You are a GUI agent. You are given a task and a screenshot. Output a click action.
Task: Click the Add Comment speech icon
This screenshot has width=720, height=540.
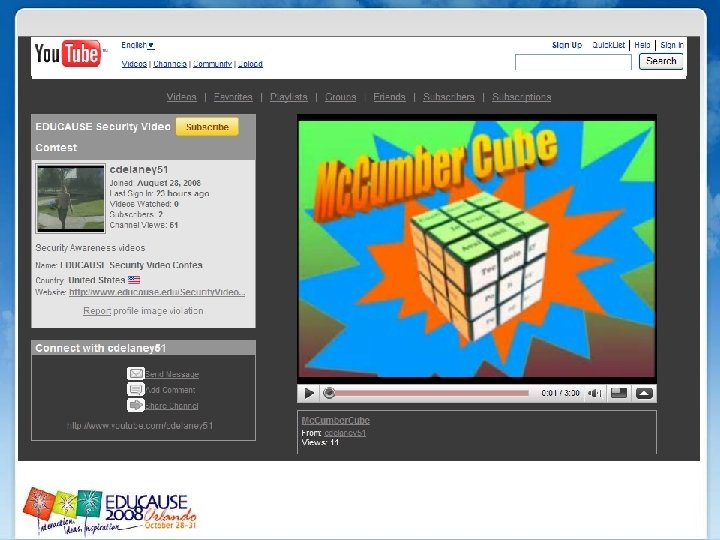pyautogui.click(x=135, y=389)
